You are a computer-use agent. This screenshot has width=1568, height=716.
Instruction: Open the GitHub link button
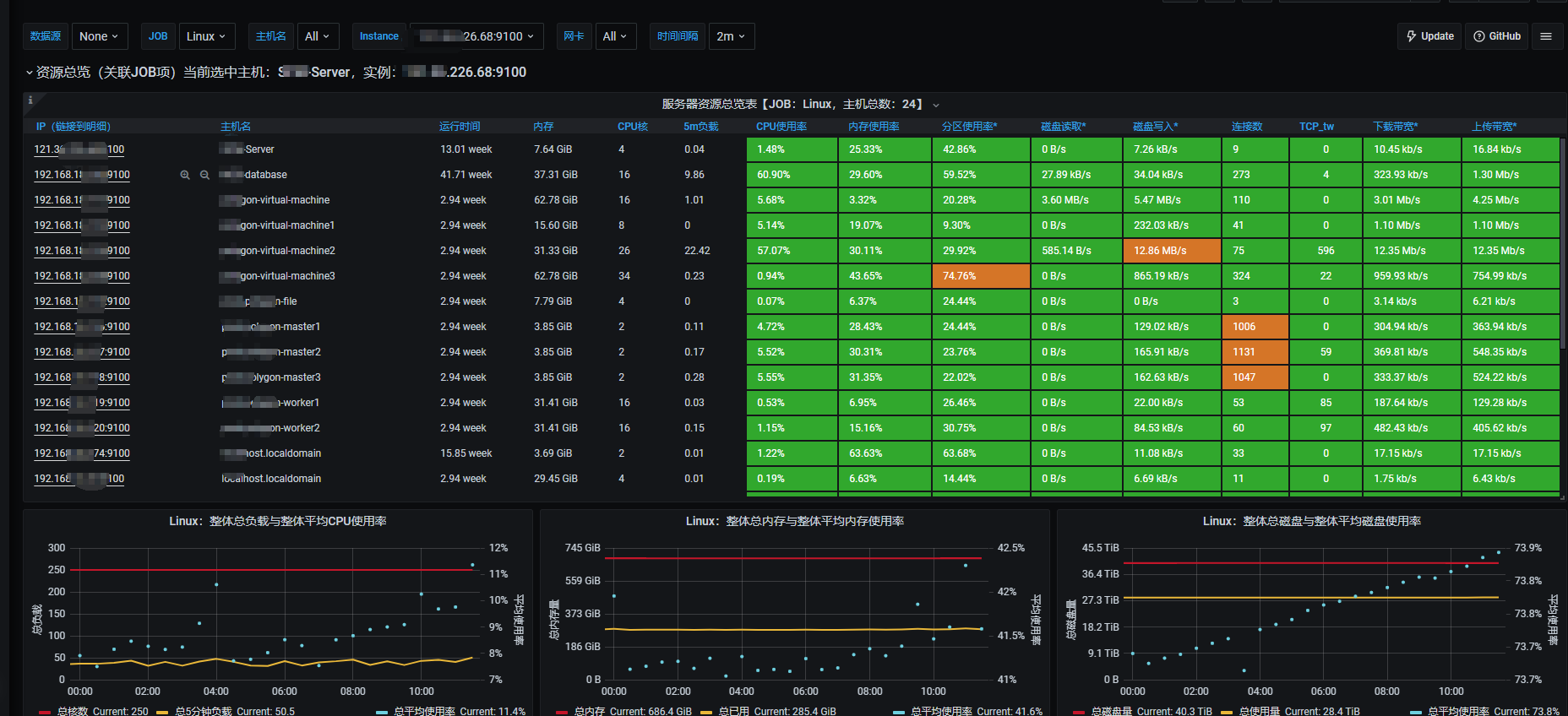1496,36
